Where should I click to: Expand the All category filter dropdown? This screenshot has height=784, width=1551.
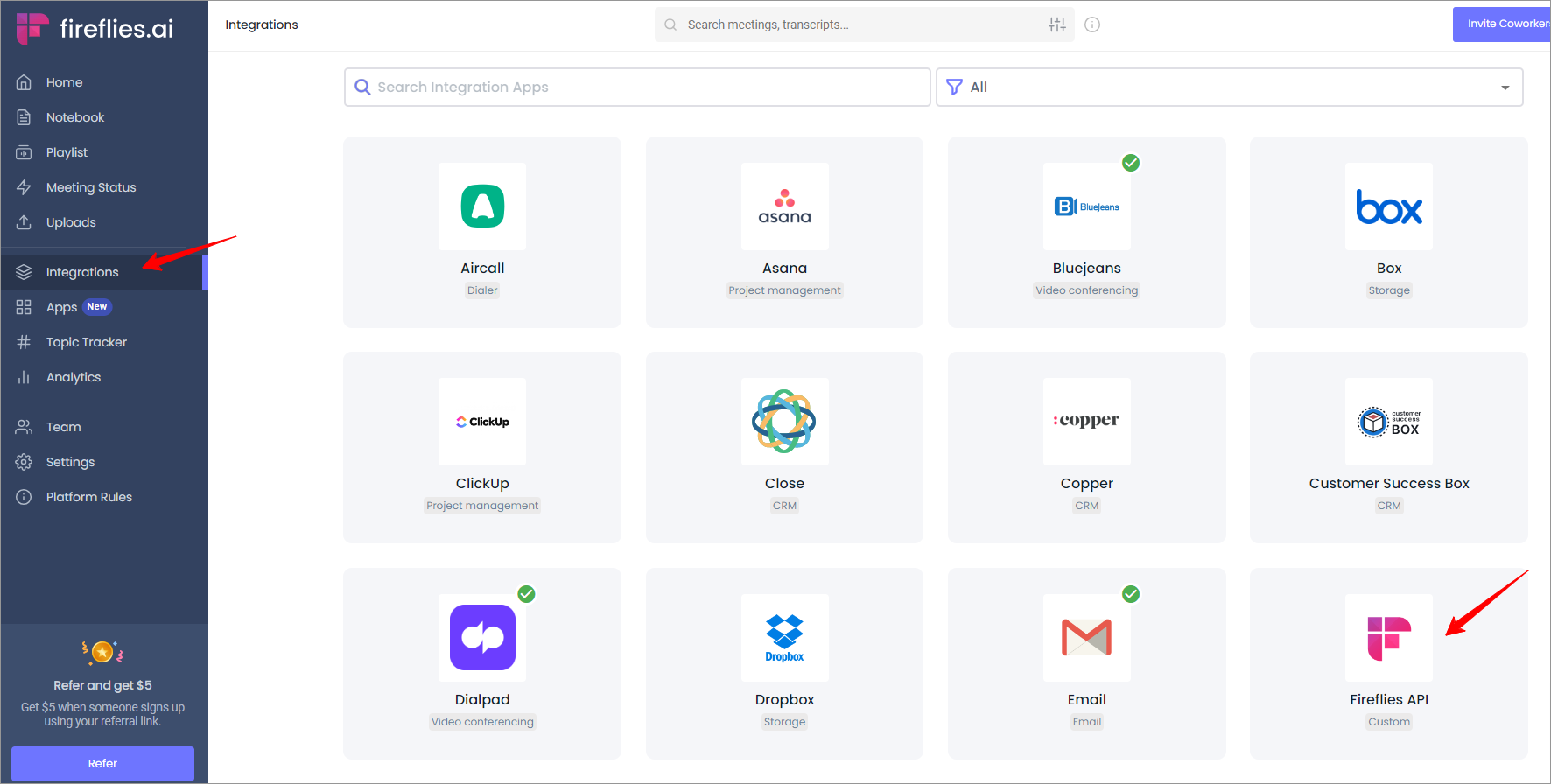(1230, 87)
